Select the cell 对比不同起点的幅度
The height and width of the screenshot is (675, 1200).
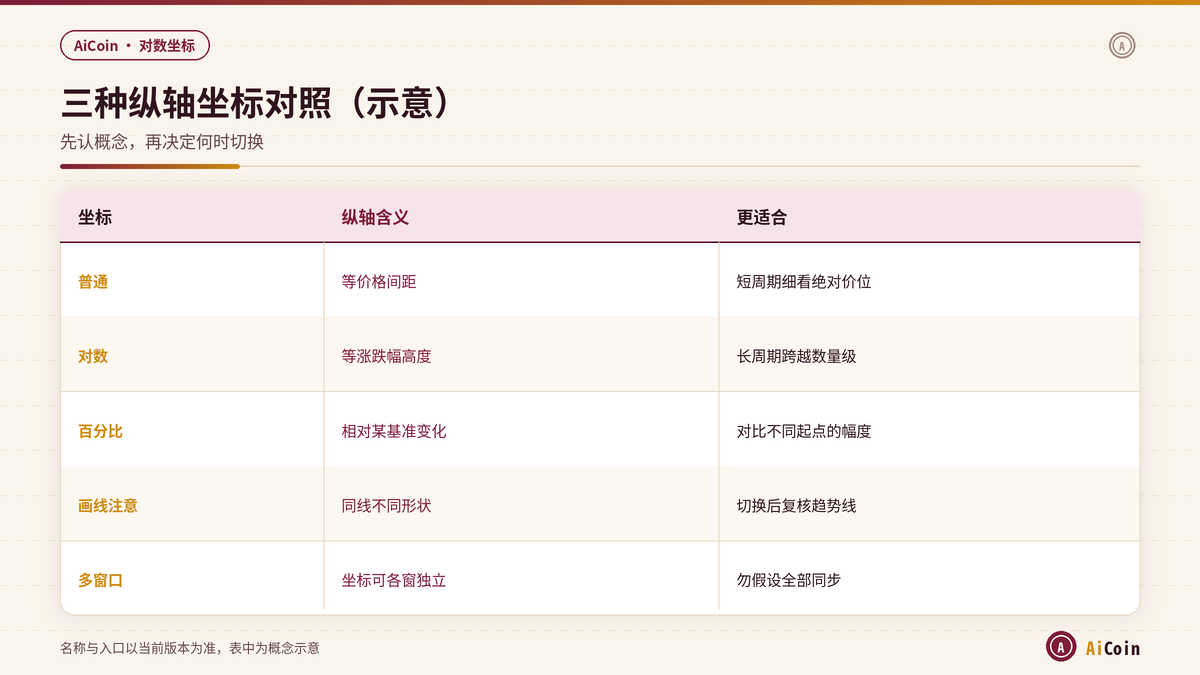pyautogui.click(x=804, y=431)
